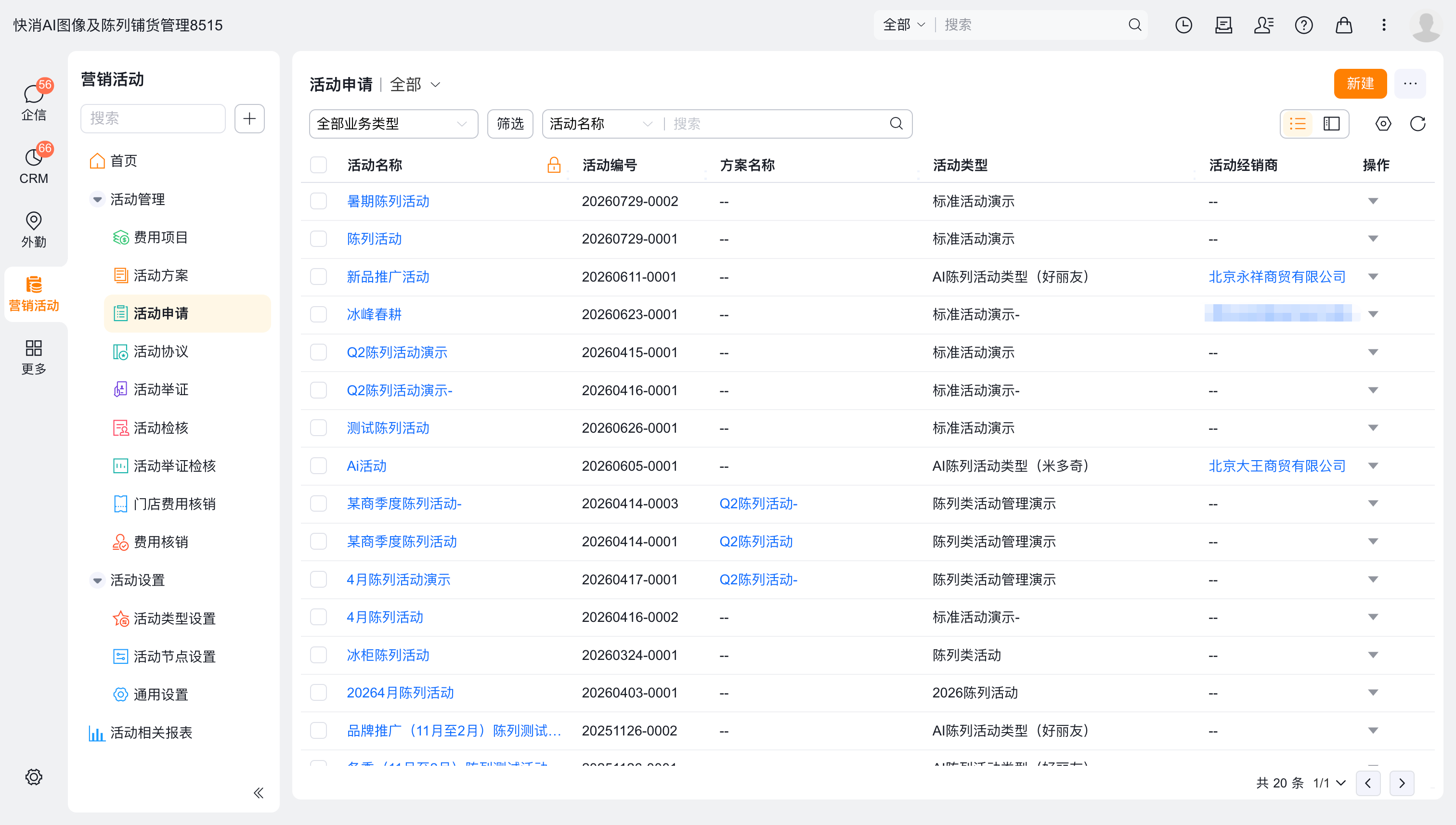Open the 北京永祥商贸有限公司 distributor link
The width and height of the screenshot is (1456, 825).
click(x=1276, y=276)
